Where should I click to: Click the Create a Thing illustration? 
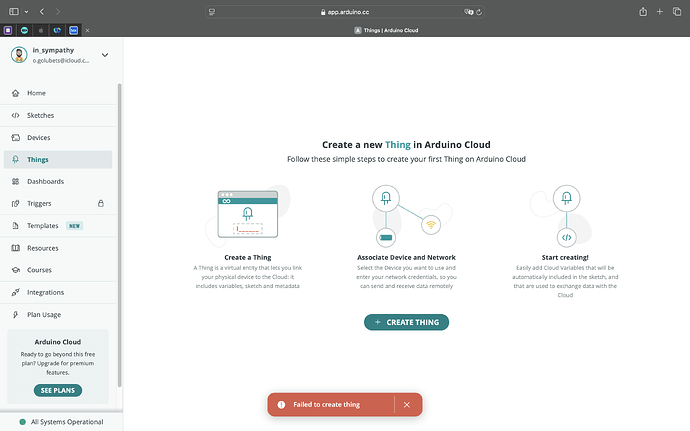[x=248, y=214]
